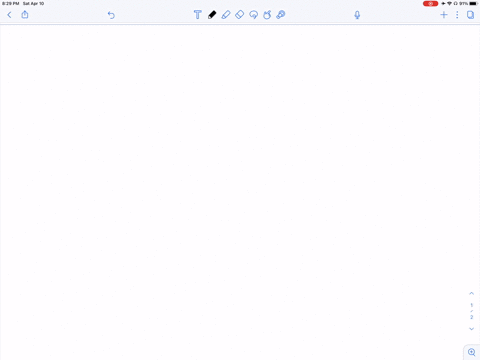Select the Lasso selection tool
480x360 pixels.
click(253, 15)
